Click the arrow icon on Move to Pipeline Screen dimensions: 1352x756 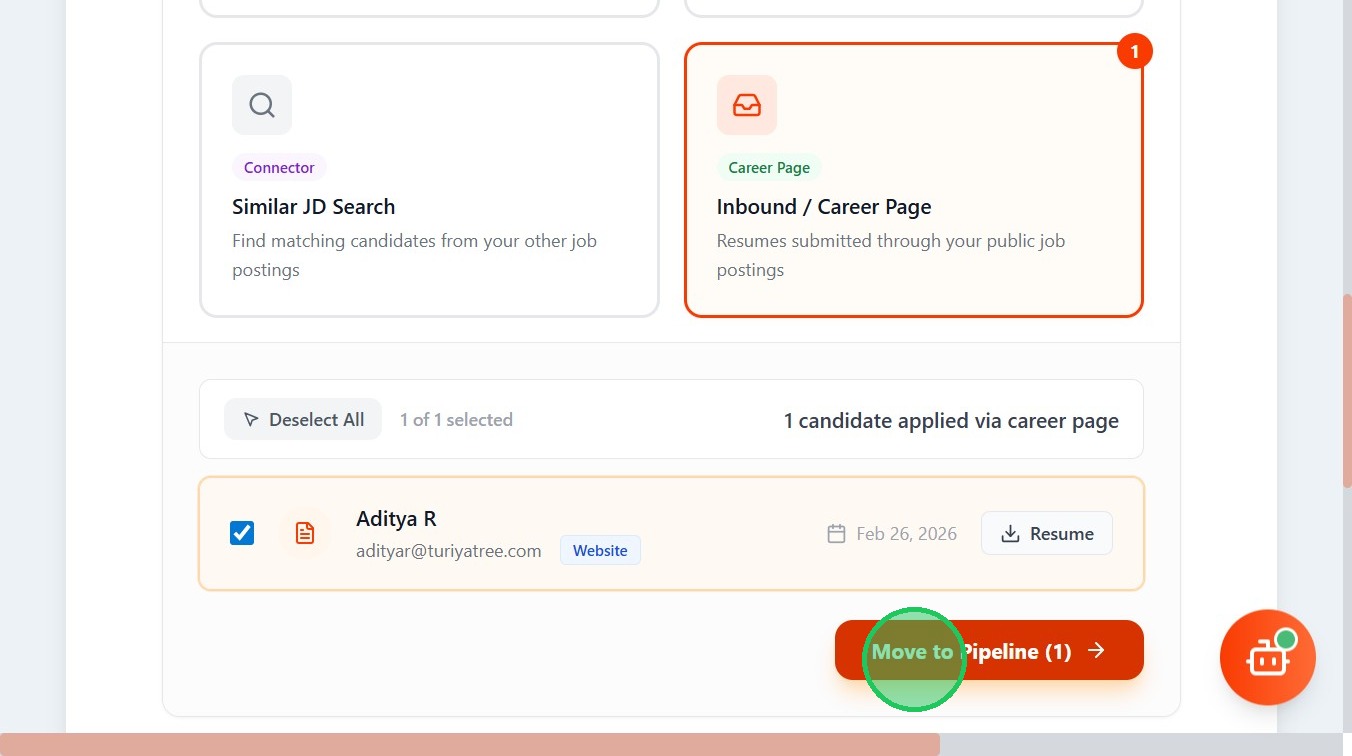pos(1097,651)
